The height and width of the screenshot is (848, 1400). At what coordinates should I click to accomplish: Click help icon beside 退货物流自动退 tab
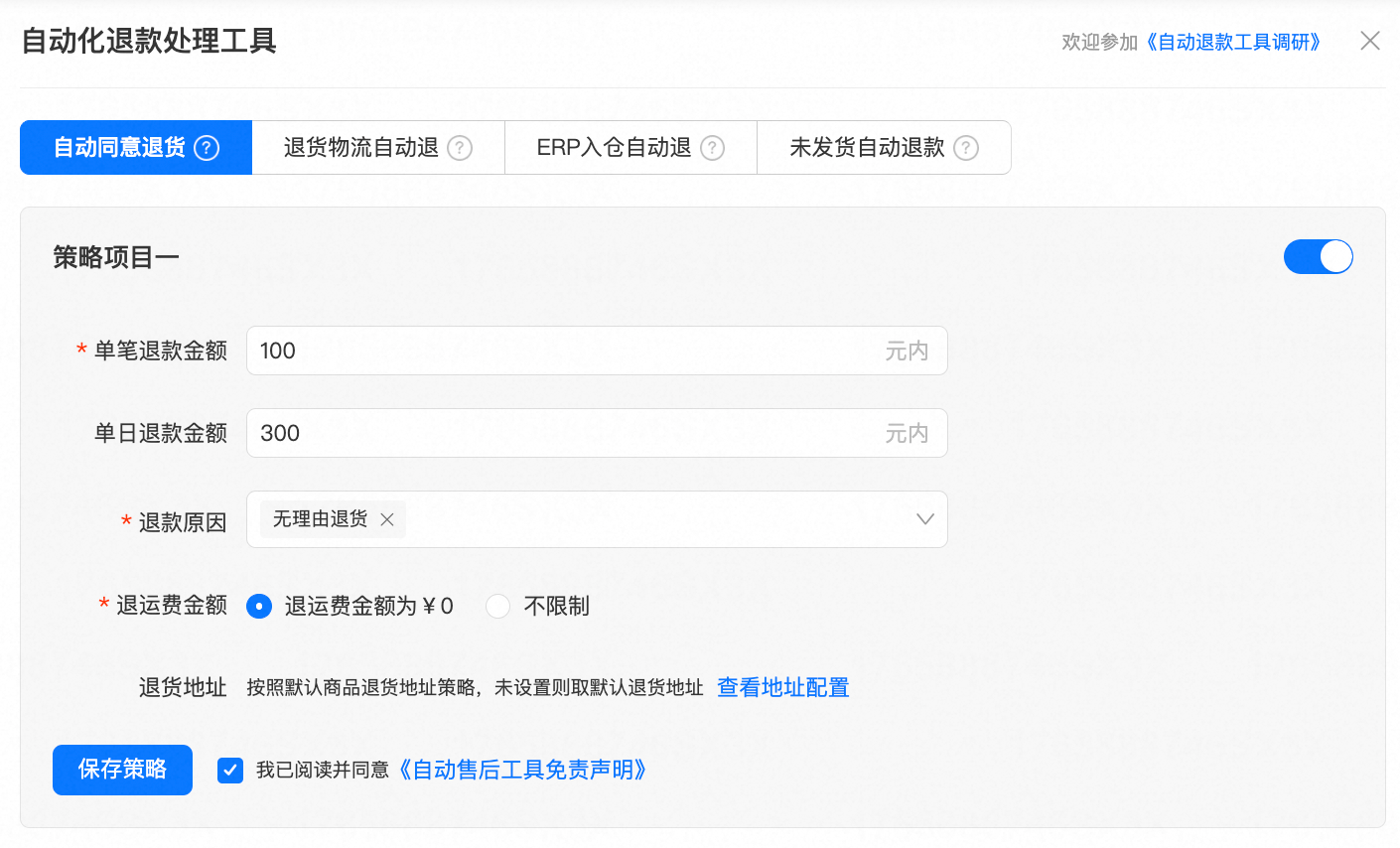click(460, 148)
